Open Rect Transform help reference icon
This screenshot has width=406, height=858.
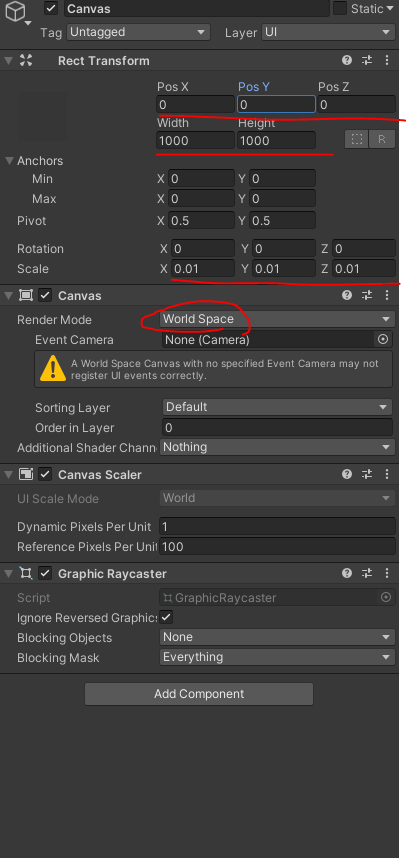(x=347, y=60)
